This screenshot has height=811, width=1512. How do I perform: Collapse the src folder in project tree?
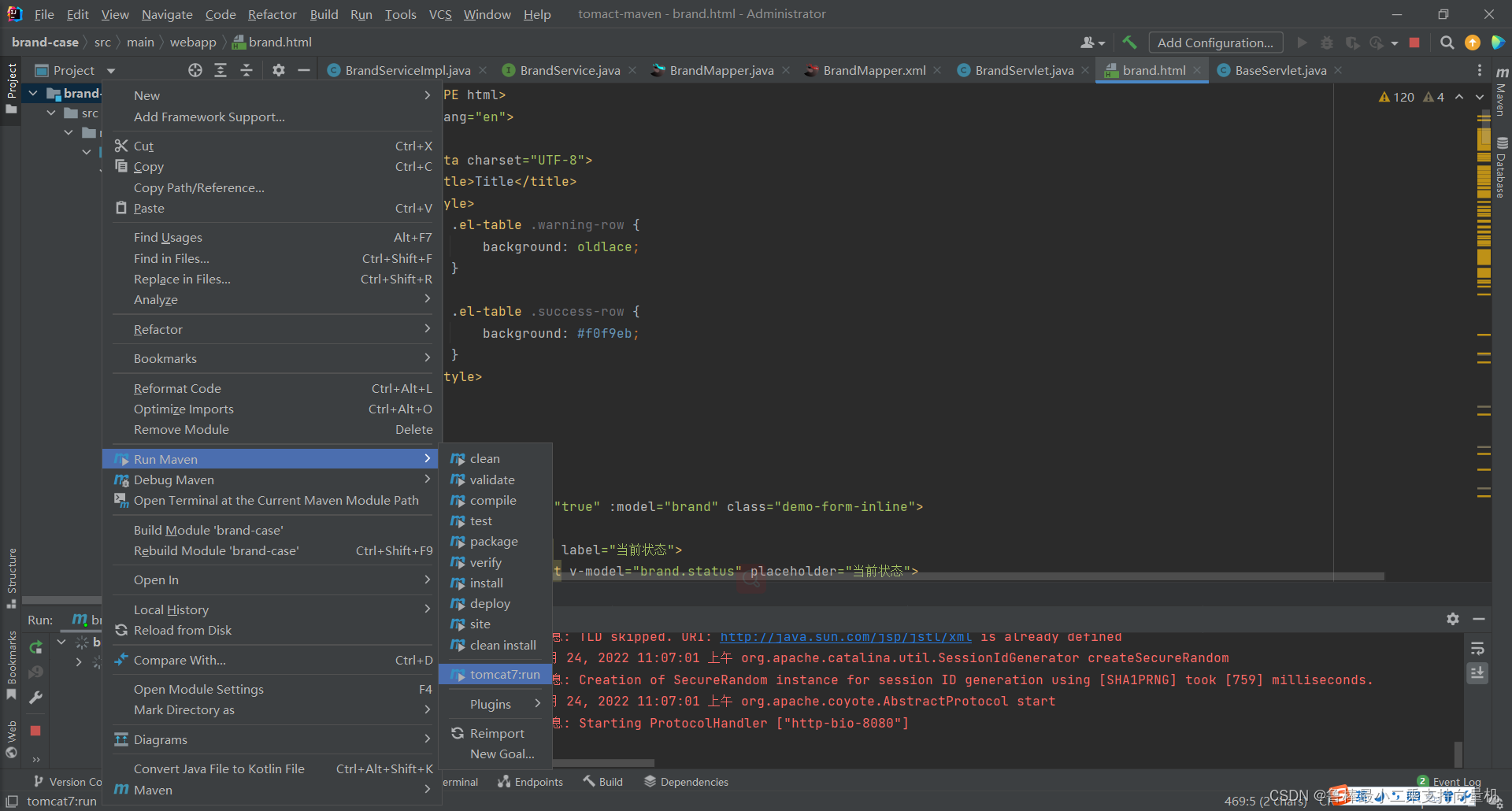(51, 113)
